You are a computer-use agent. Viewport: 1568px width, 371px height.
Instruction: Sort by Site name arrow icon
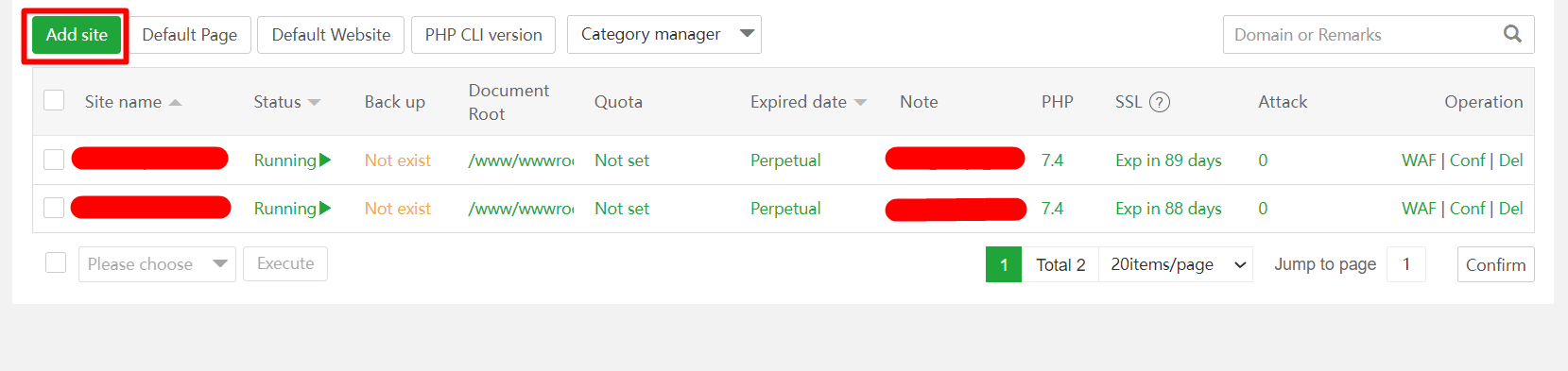175,102
